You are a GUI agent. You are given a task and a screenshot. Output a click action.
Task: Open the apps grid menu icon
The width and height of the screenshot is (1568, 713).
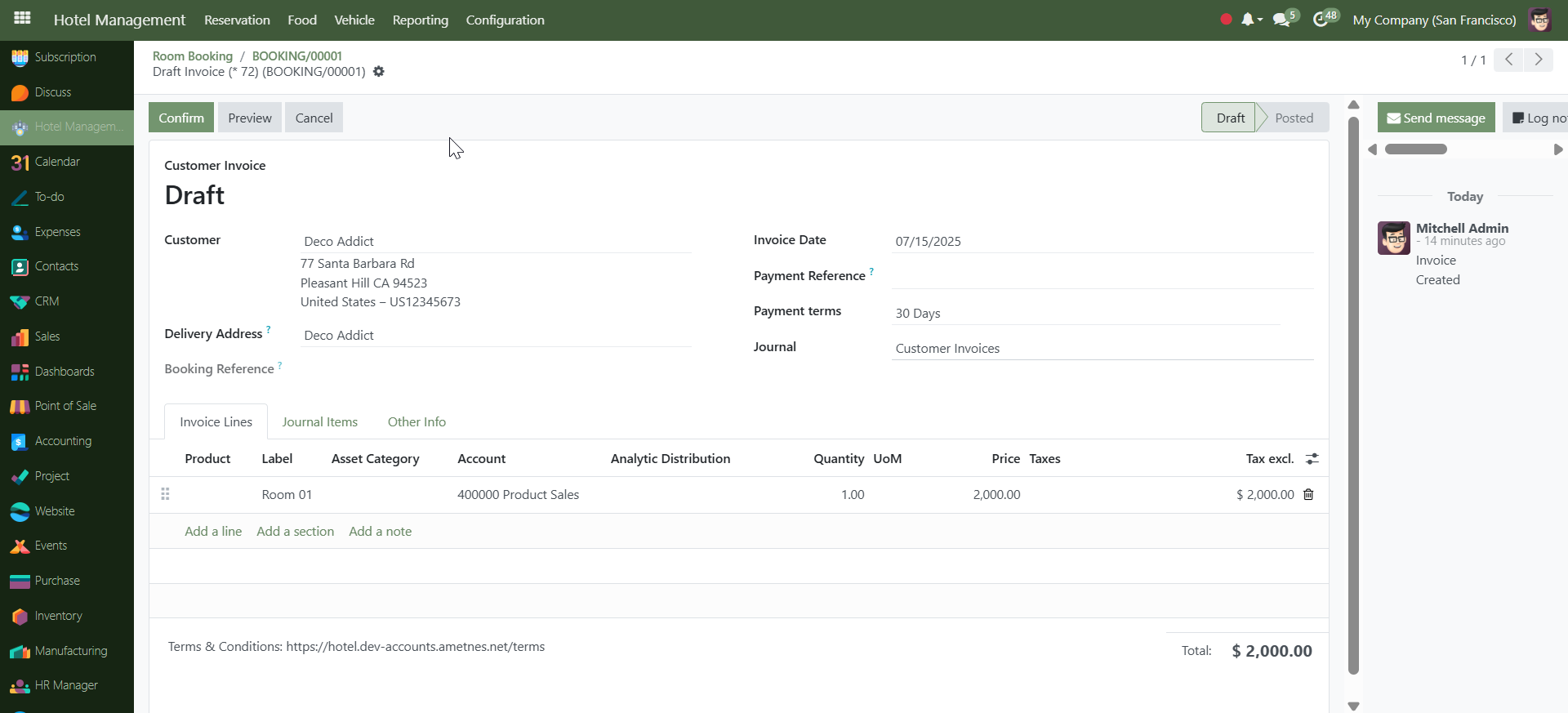coord(22,18)
